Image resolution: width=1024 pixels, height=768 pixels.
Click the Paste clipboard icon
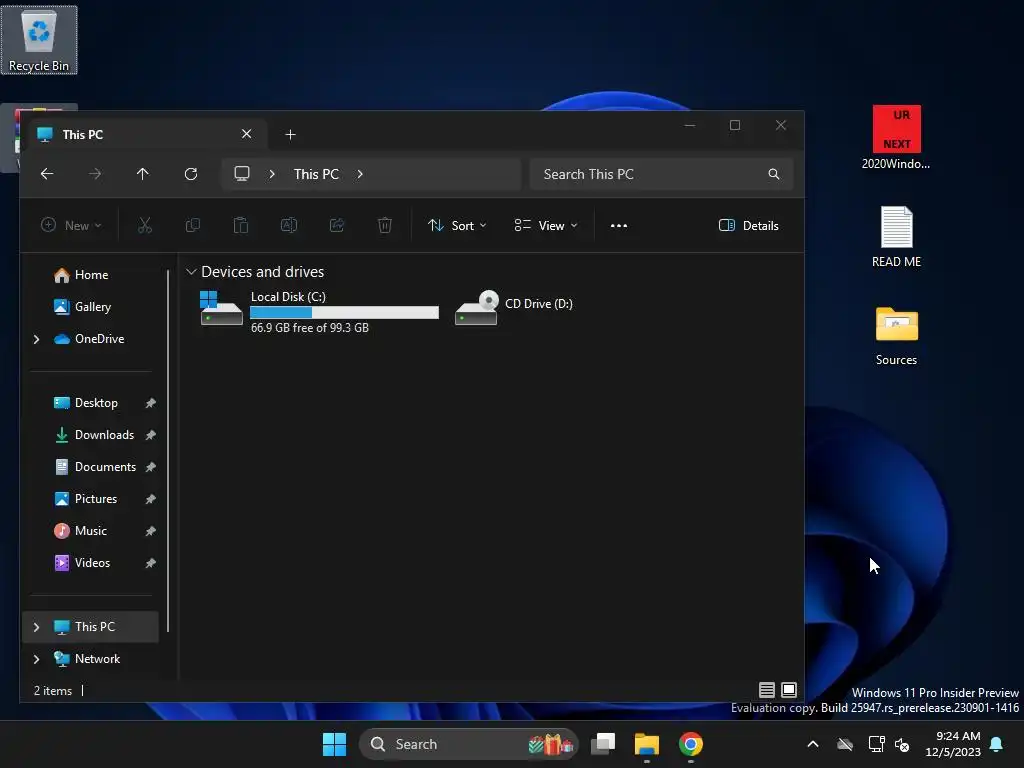[241, 225]
